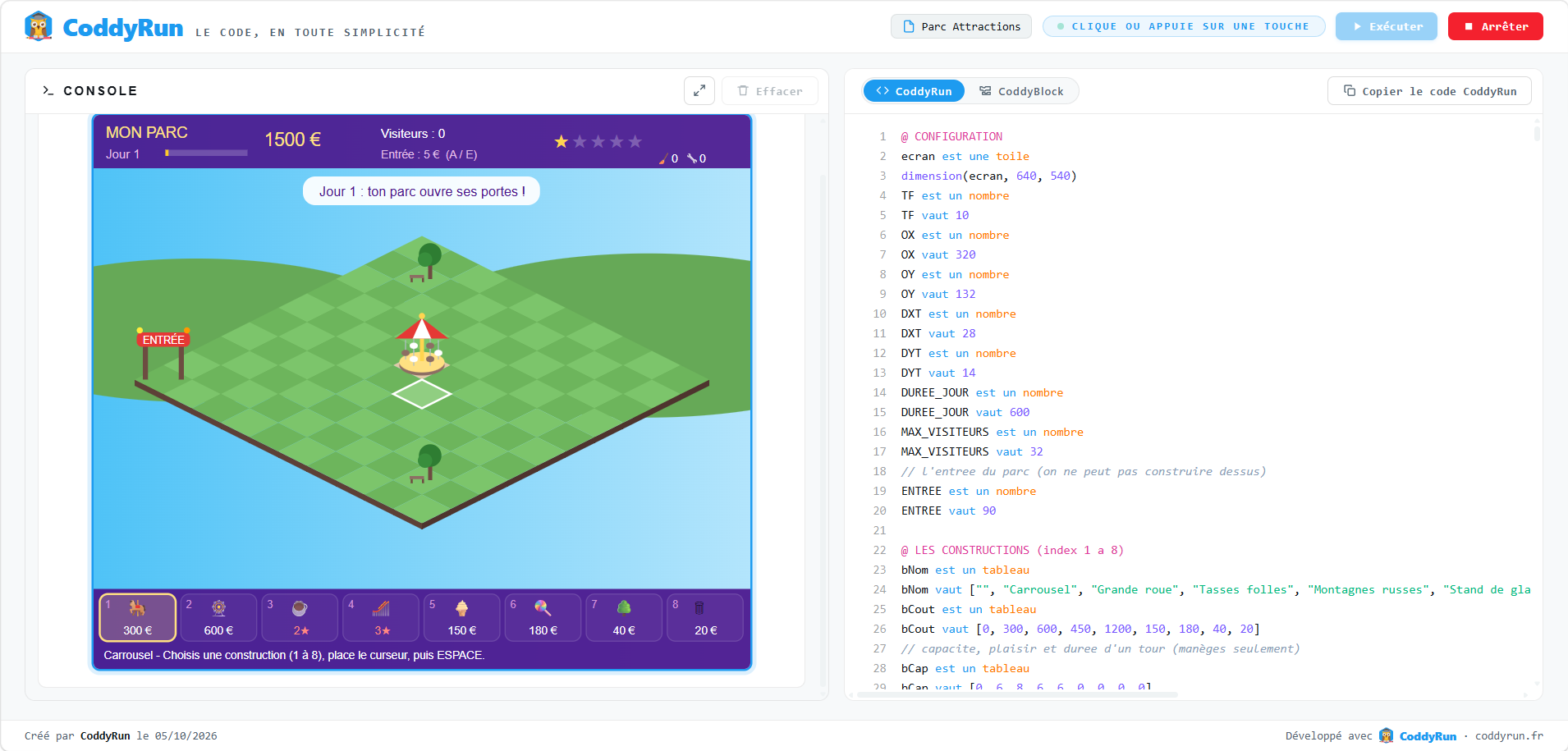Copy the code with Copier le code CoddyRun
The width and height of the screenshot is (1568, 751).
tap(1429, 91)
